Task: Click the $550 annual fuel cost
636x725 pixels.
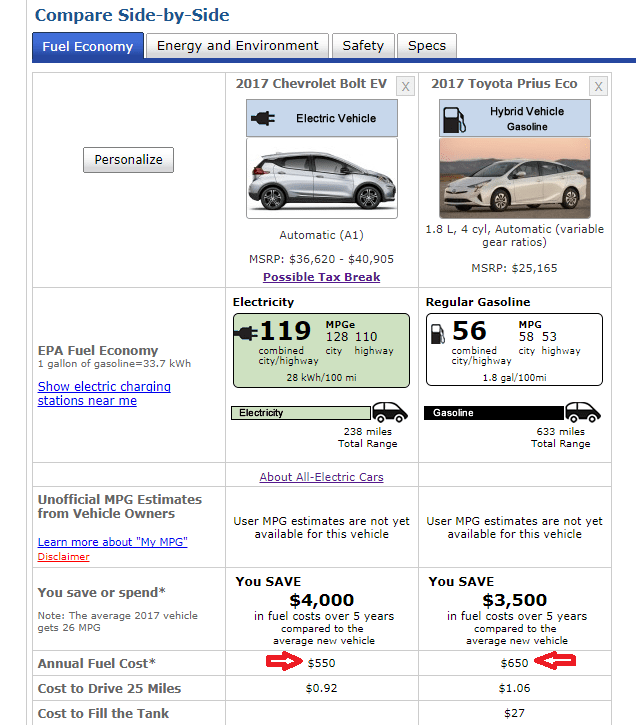Action: click(x=322, y=663)
